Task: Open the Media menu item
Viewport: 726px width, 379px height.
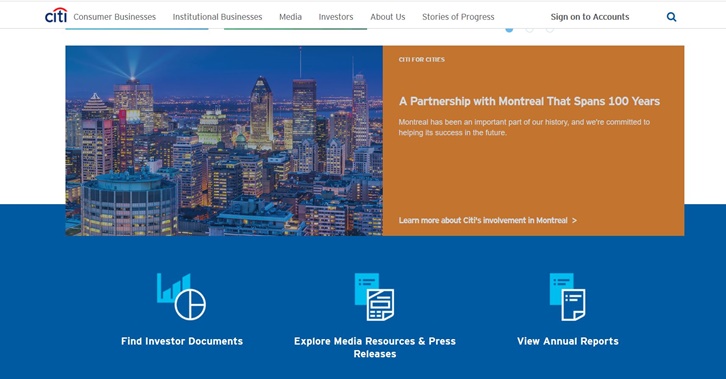Action: [290, 17]
